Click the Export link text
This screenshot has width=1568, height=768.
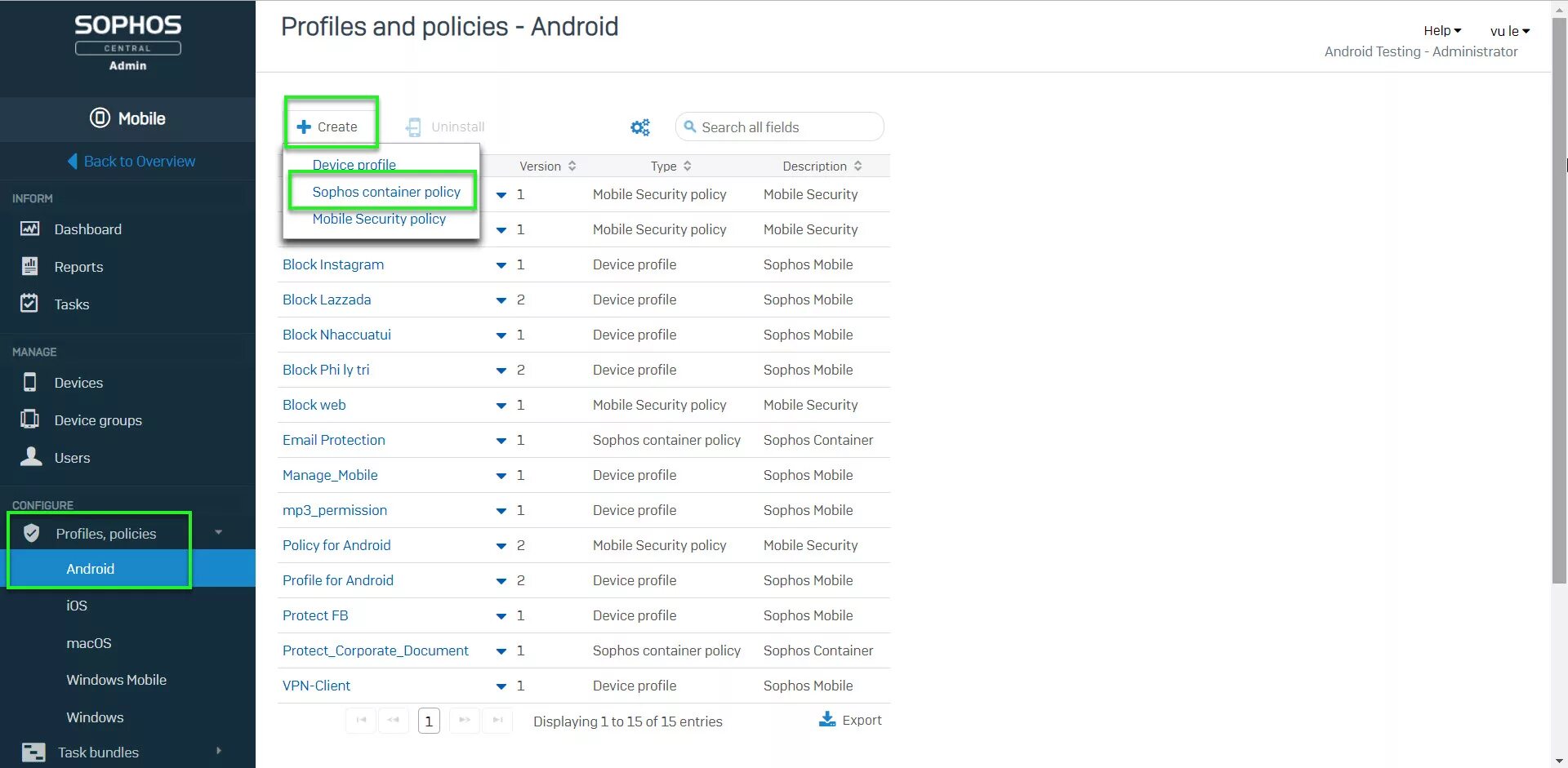pyautogui.click(x=862, y=720)
